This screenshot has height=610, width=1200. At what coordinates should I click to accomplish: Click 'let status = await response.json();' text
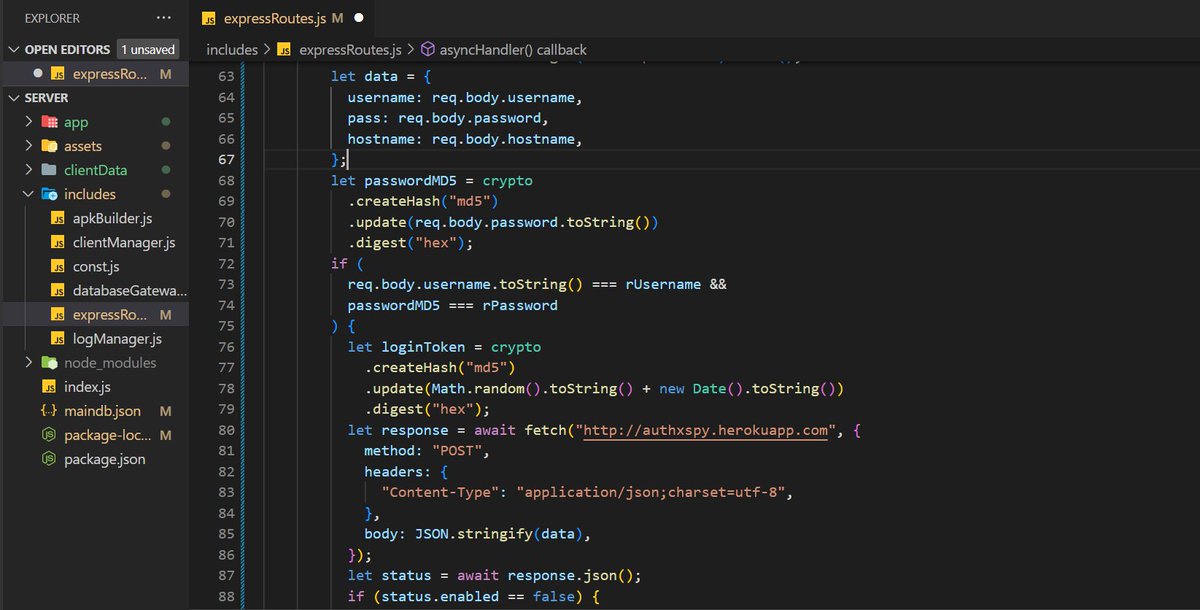click(x=494, y=576)
